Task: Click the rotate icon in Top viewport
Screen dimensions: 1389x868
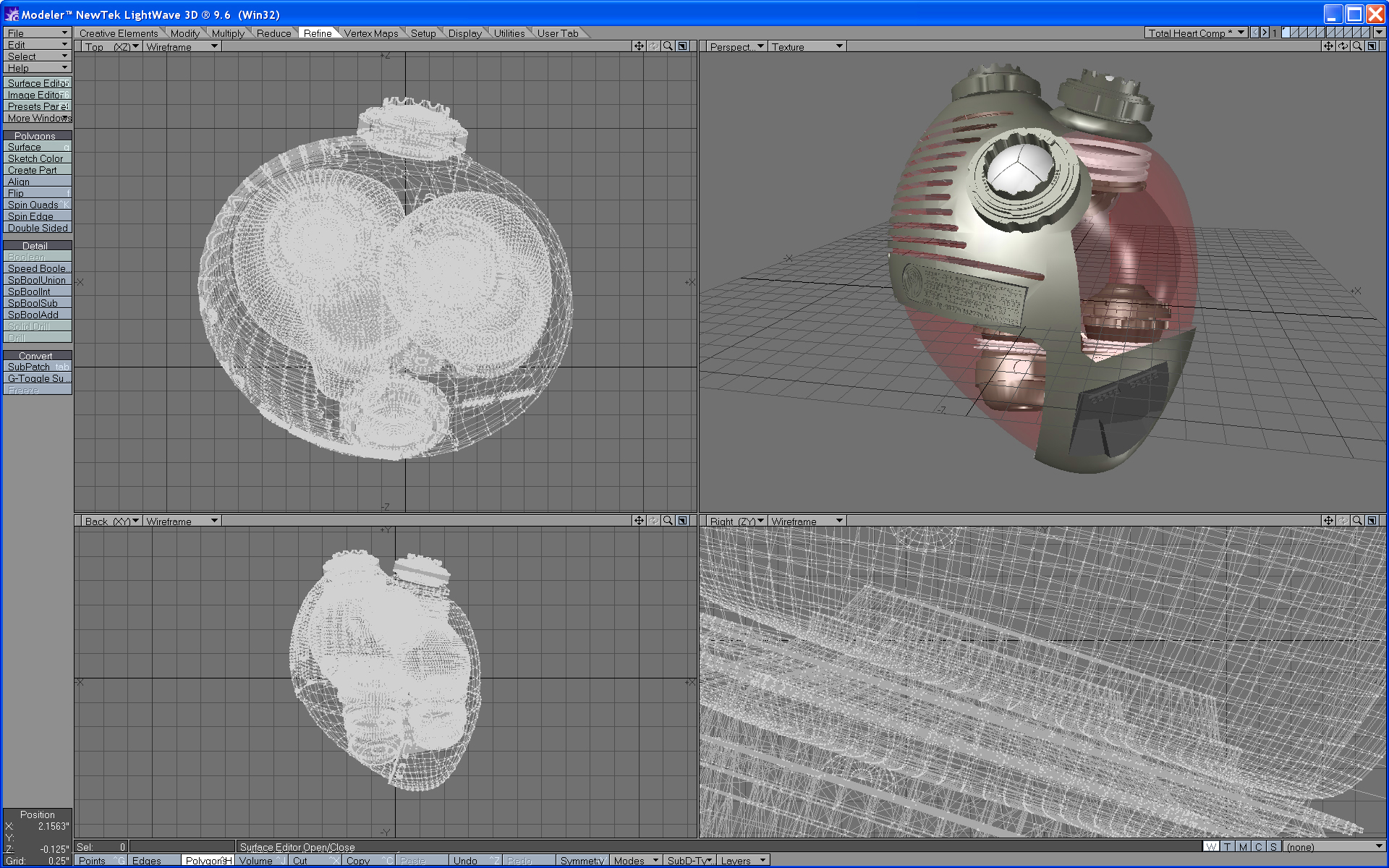Action: coord(653,46)
